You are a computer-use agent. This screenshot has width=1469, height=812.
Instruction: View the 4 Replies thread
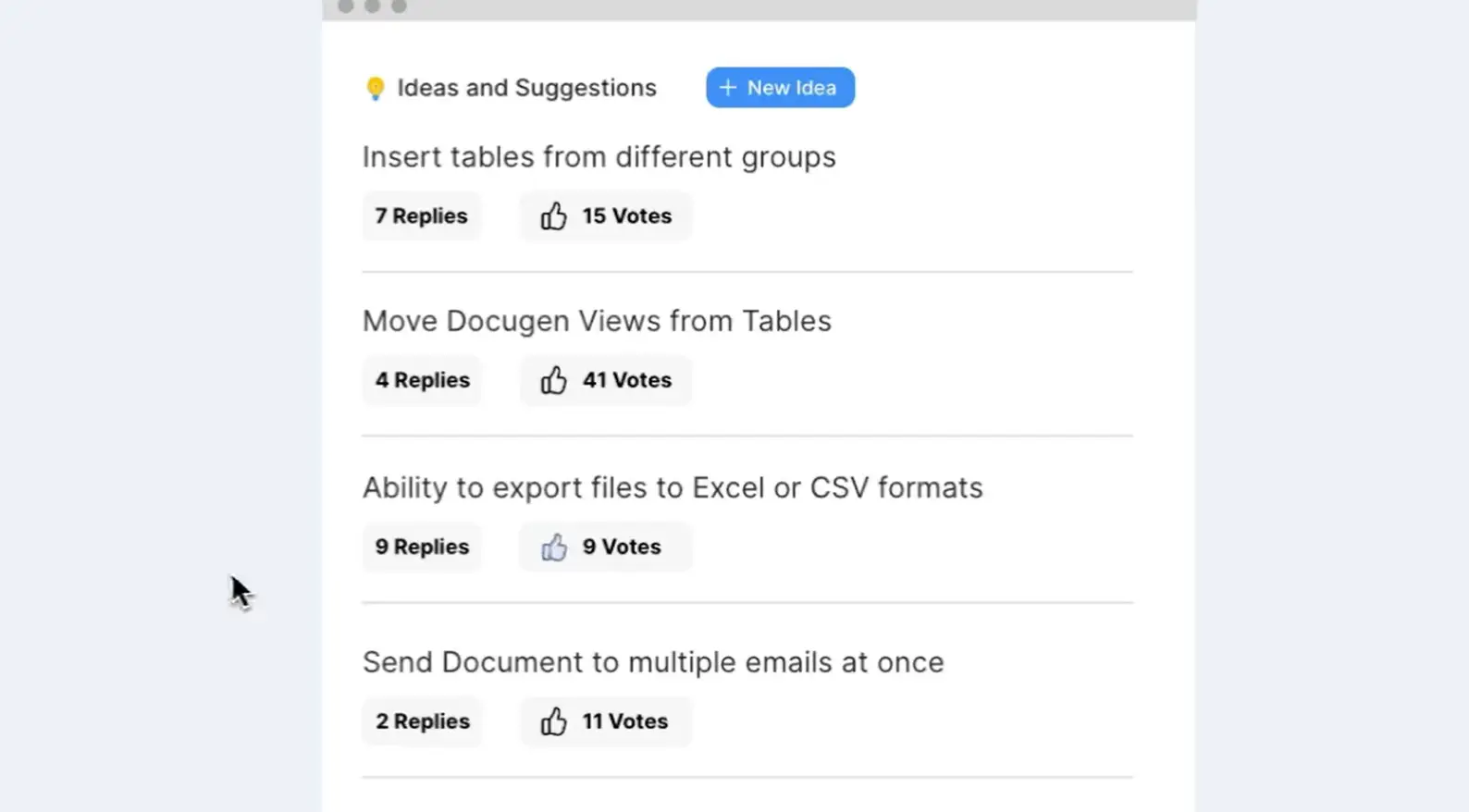[x=423, y=380]
